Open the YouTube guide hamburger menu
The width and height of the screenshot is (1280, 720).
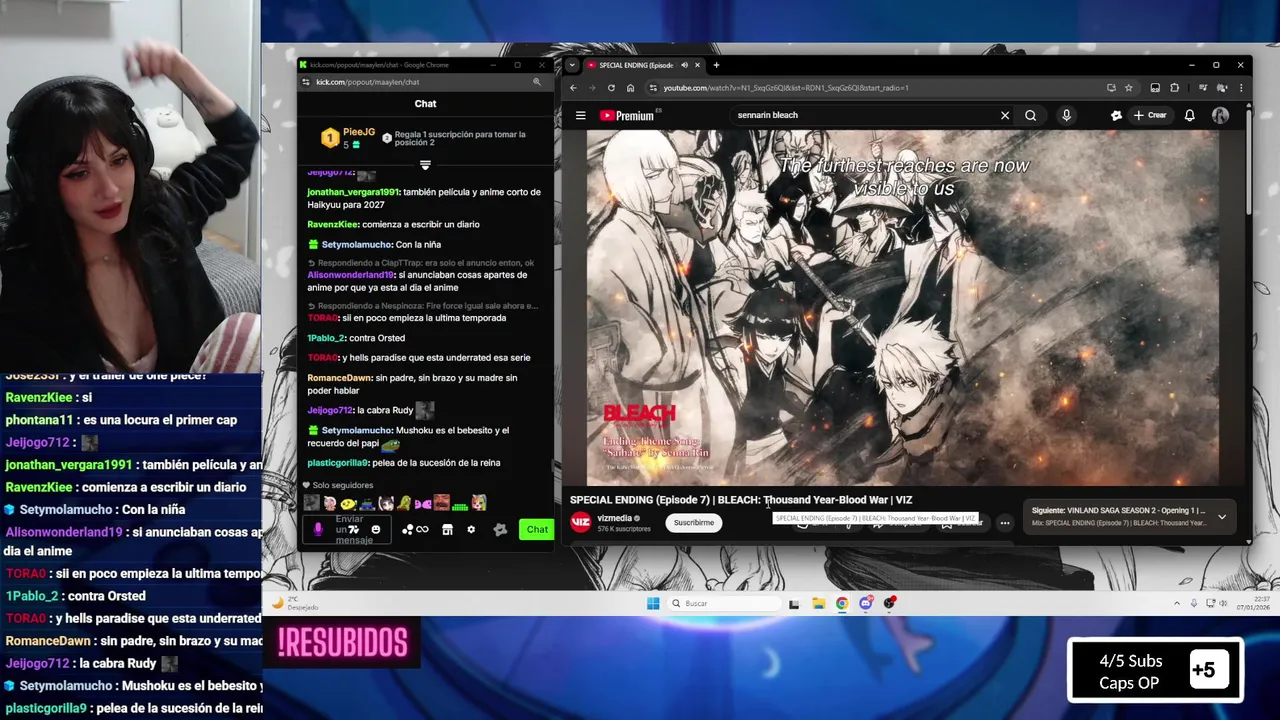pos(580,115)
